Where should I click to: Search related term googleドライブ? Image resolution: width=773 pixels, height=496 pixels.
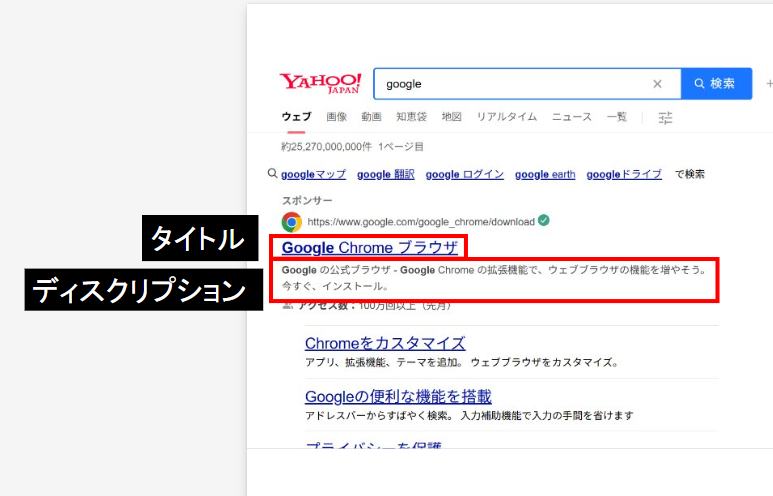point(624,175)
